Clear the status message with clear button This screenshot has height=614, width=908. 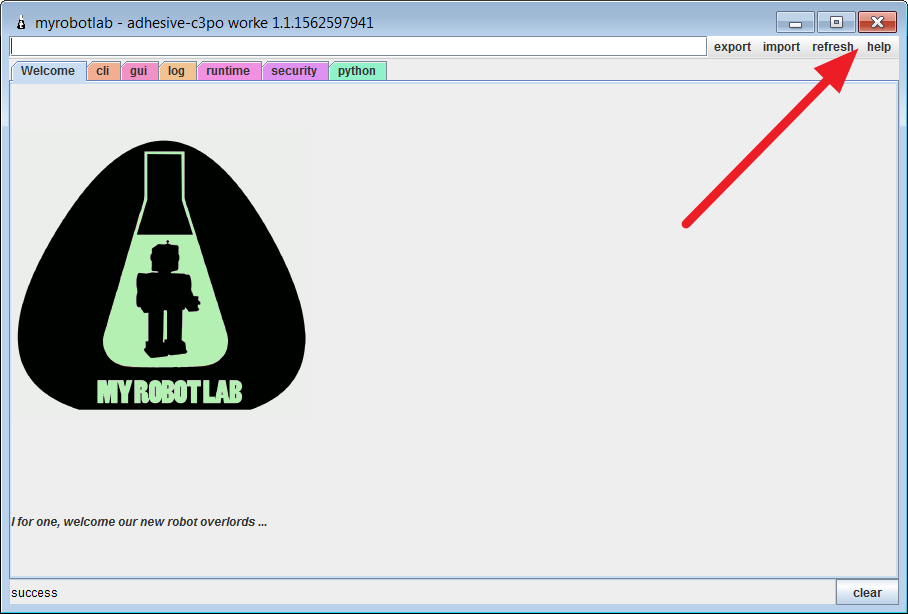coord(867,593)
